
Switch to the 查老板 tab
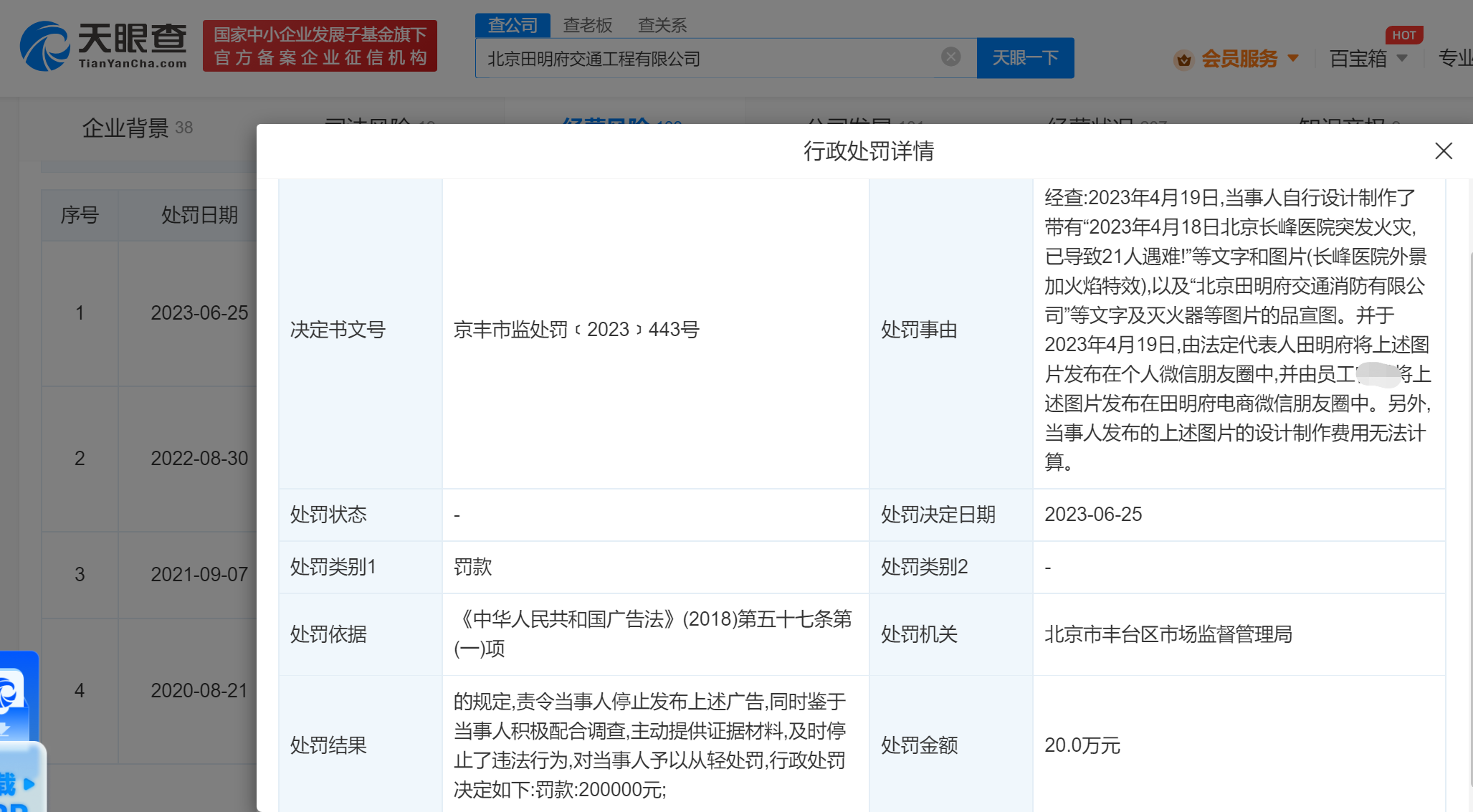pyautogui.click(x=588, y=25)
